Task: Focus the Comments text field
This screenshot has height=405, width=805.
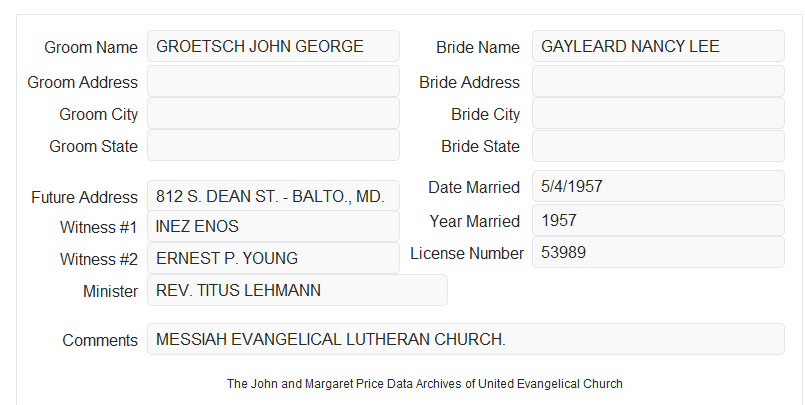Action: click(466, 339)
